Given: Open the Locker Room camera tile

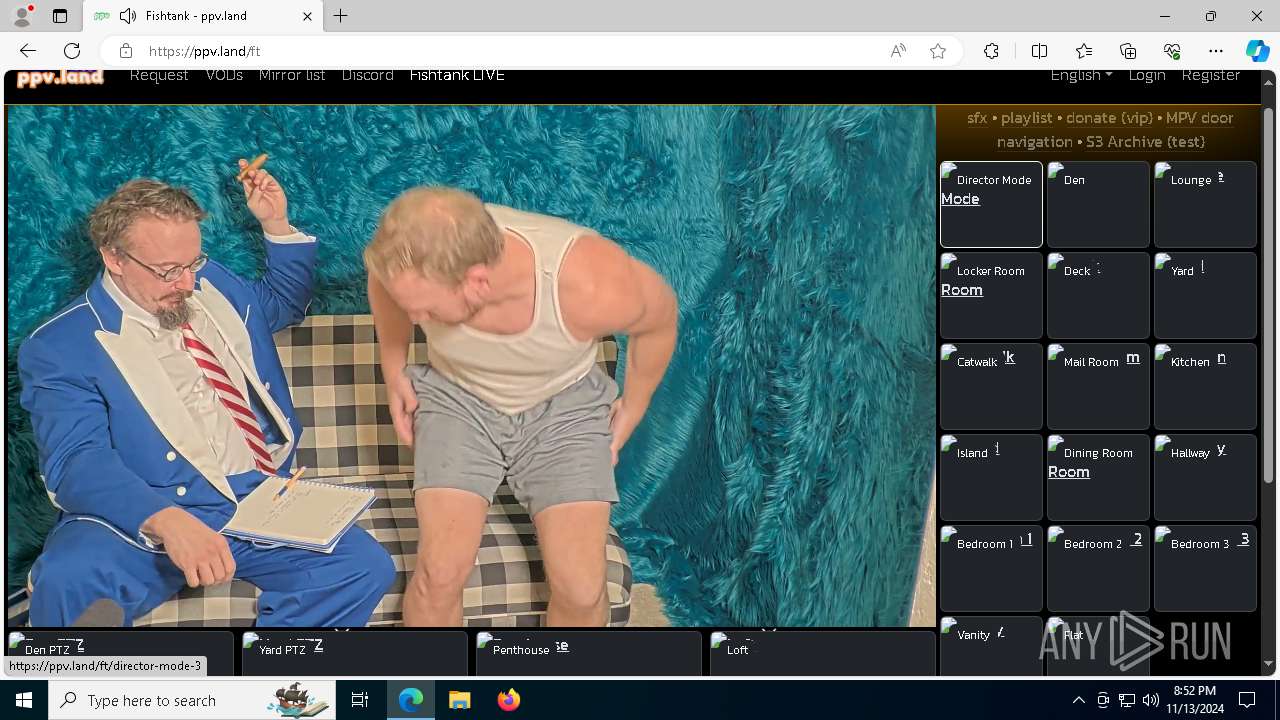Looking at the screenshot, I should pos(991,295).
